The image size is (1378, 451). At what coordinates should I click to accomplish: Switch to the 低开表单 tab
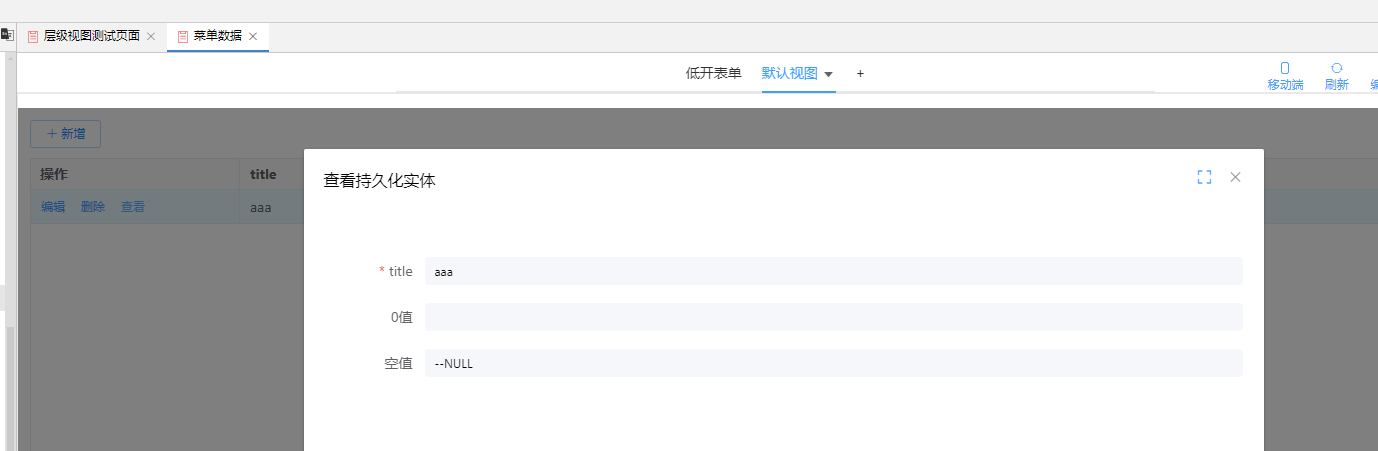coord(713,73)
